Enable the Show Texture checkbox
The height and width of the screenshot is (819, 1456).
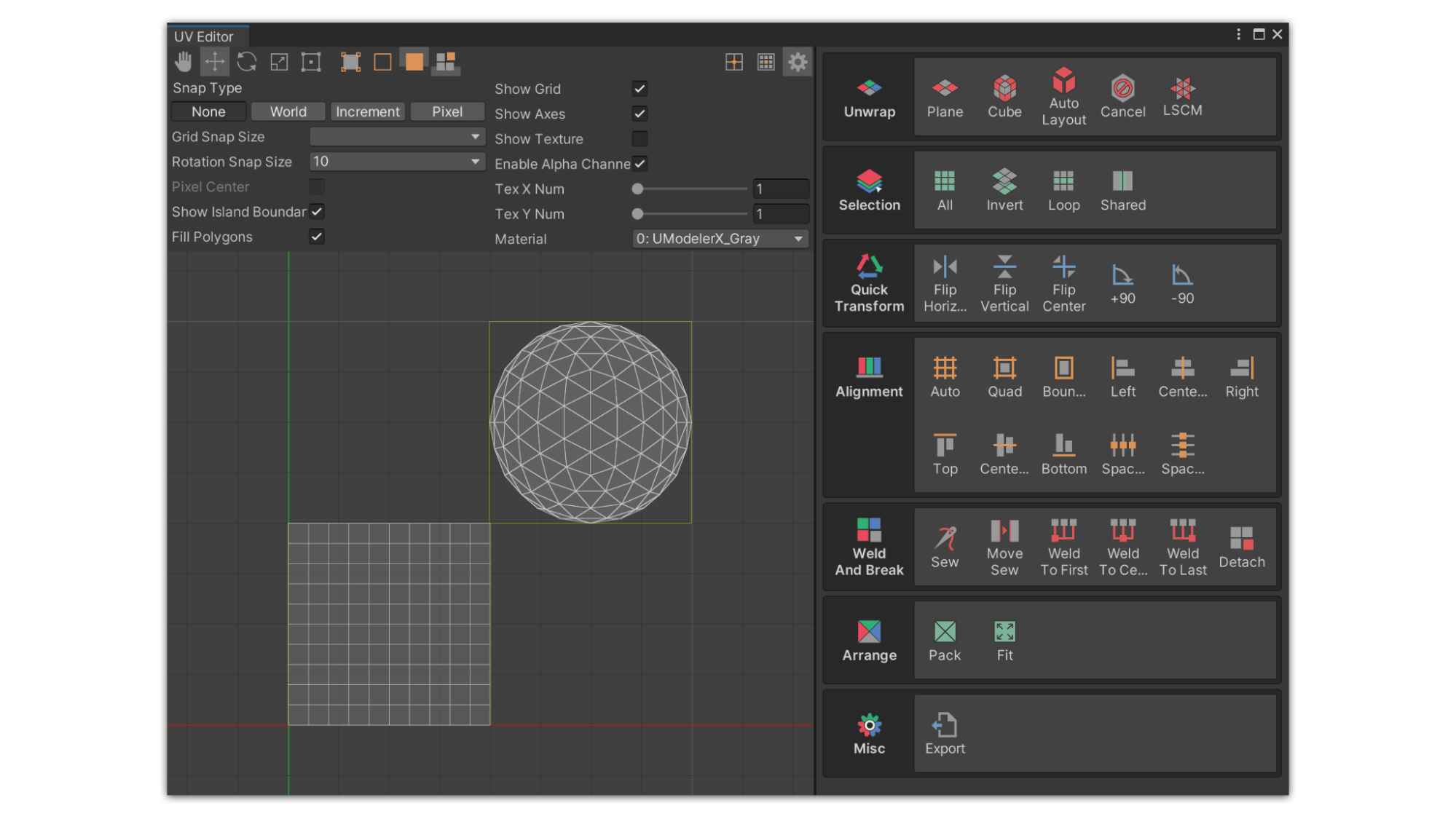point(640,138)
